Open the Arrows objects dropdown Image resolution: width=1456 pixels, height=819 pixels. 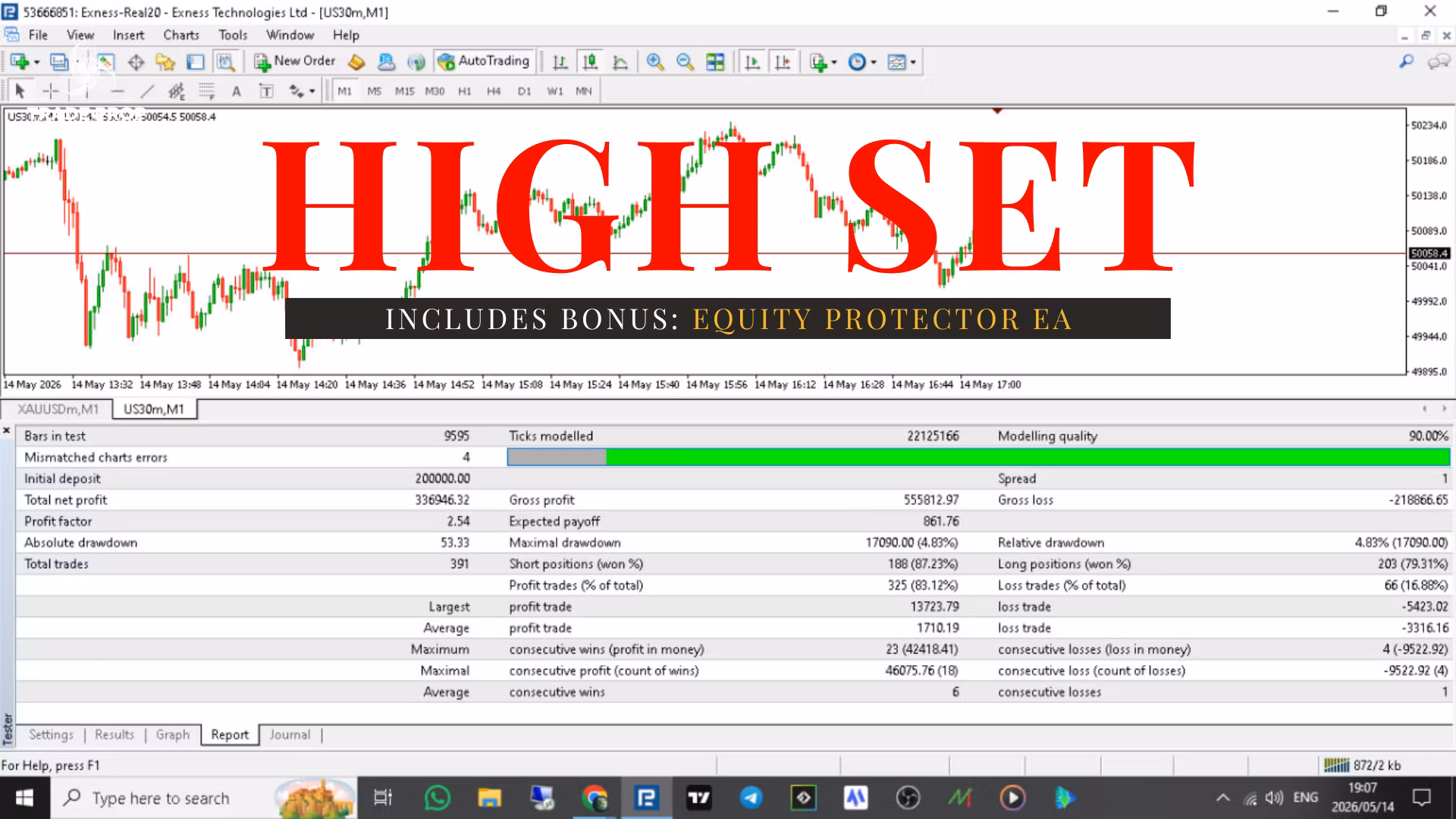coord(302,91)
